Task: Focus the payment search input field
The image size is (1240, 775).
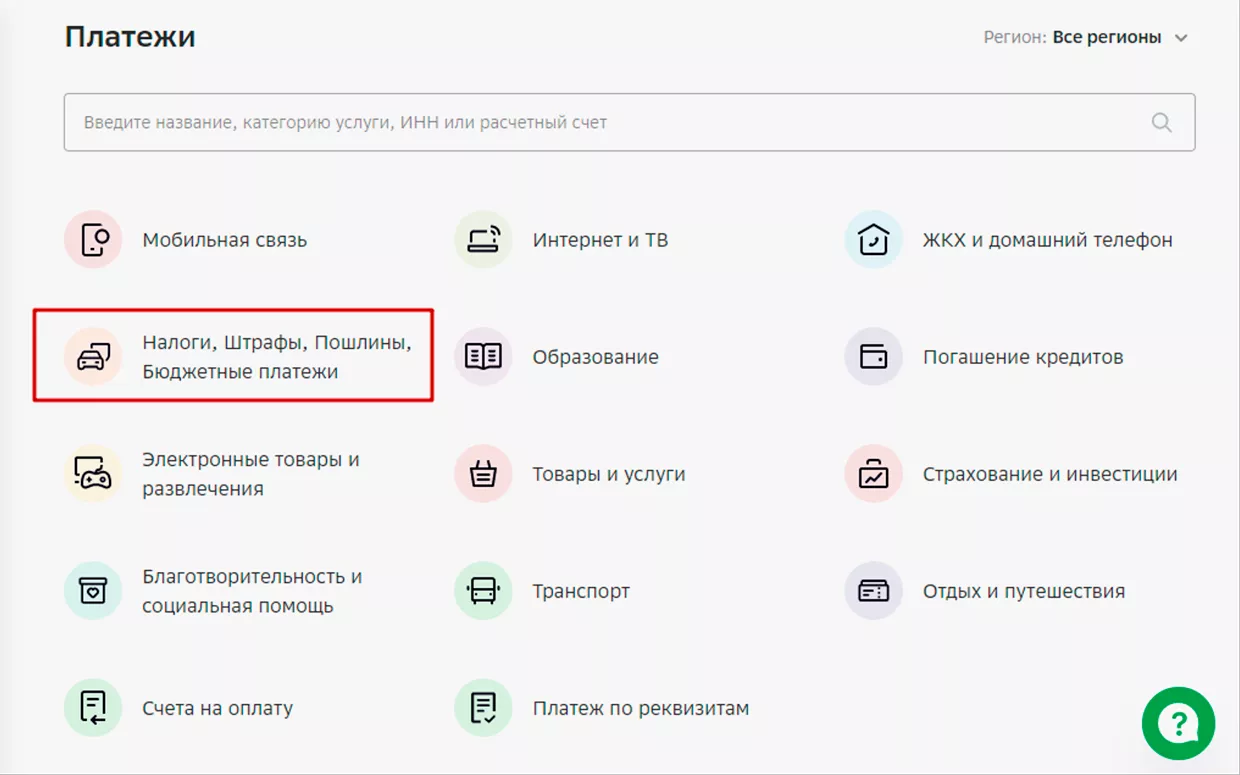Action: [600, 123]
